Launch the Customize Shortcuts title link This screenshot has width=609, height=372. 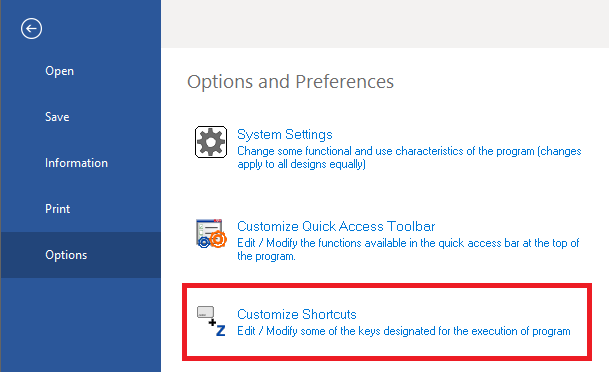click(x=297, y=314)
